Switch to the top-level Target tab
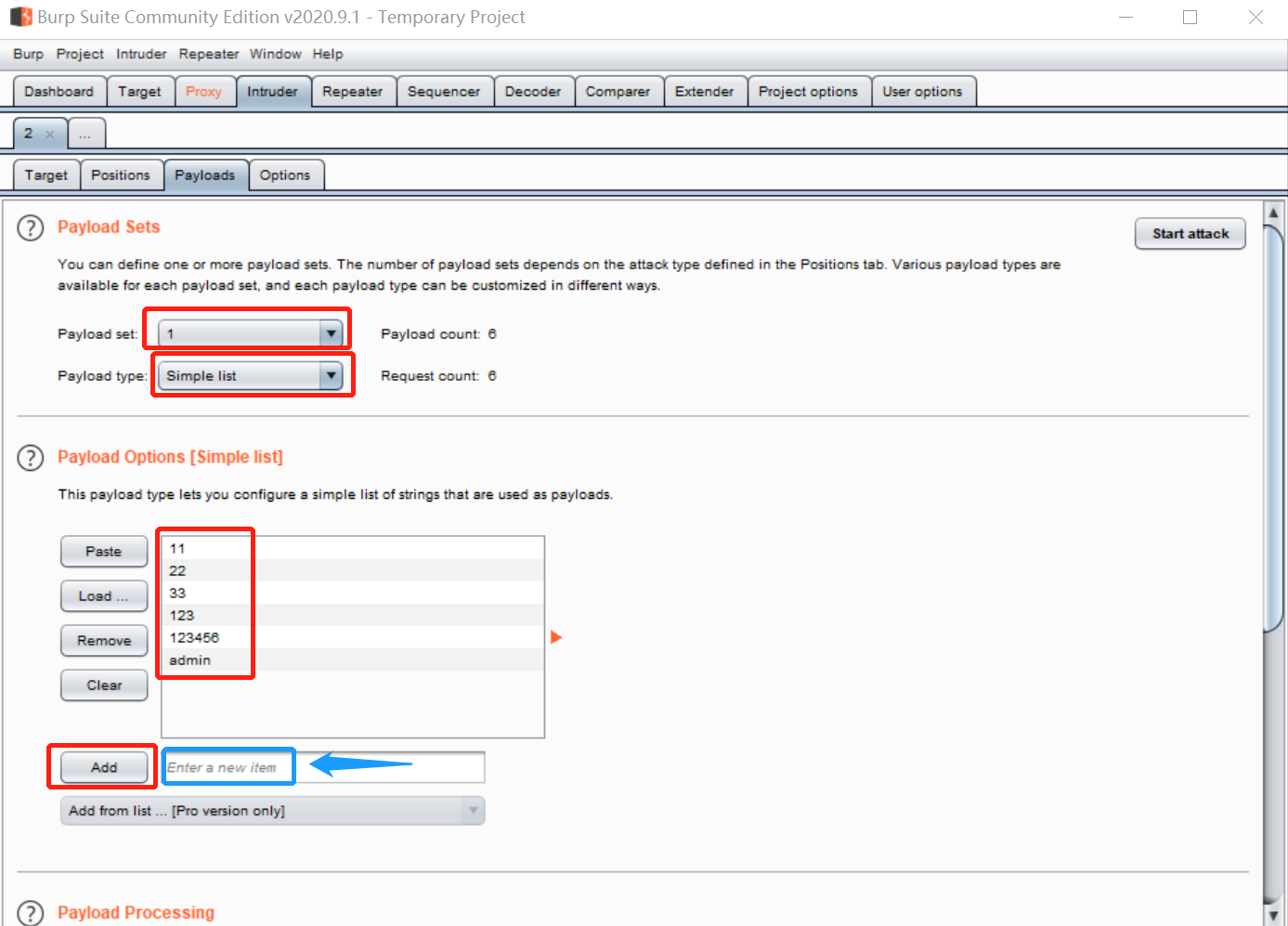 tap(140, 91)
